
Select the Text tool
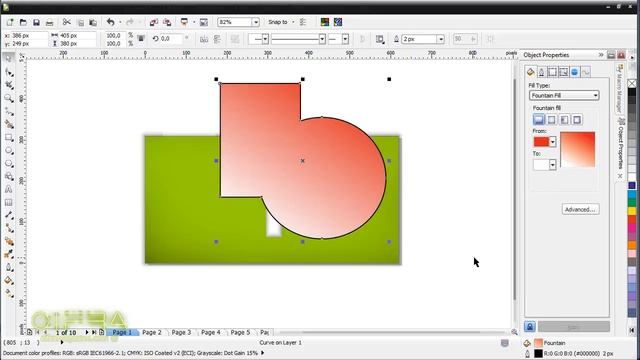point(9,189)
